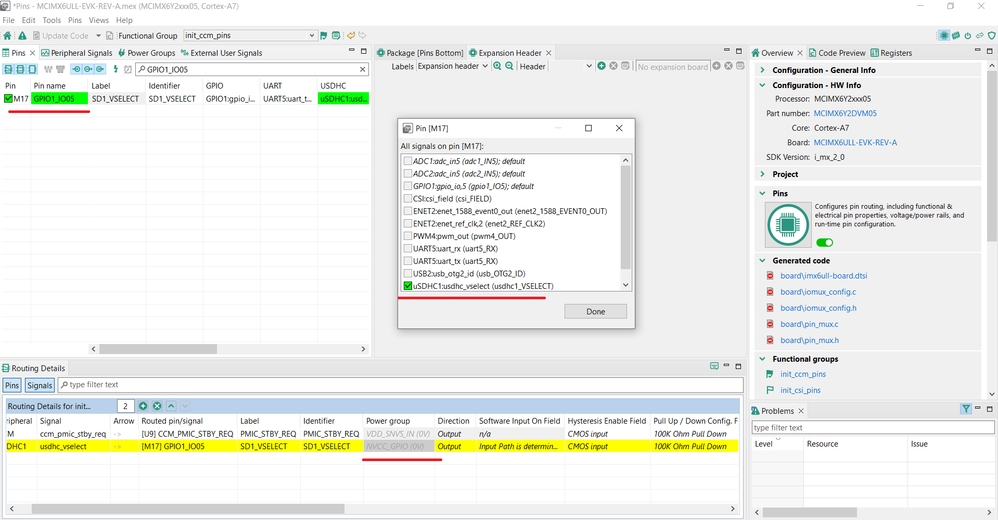Click the functional group properties flag icon
The width and height of the screenshot is (998, 520).
point(324,36)
